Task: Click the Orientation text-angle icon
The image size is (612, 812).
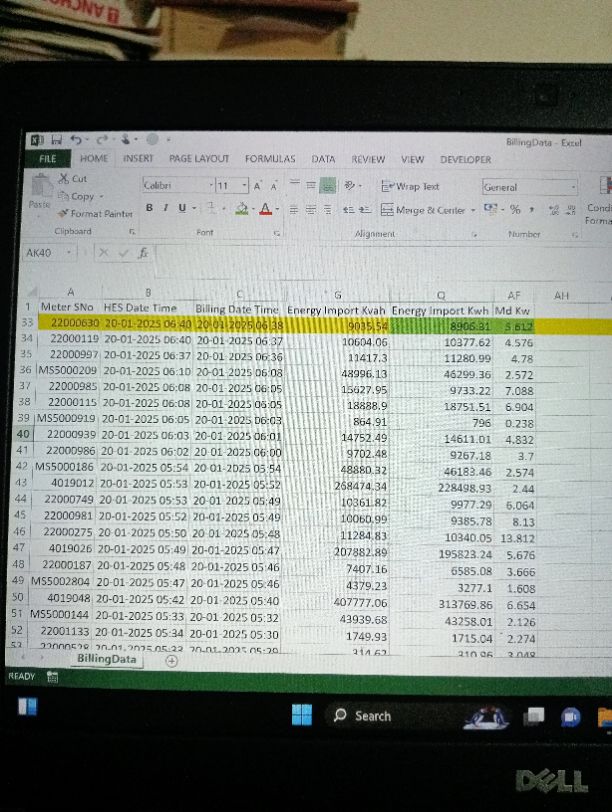Action: click(x=351, y=185)
